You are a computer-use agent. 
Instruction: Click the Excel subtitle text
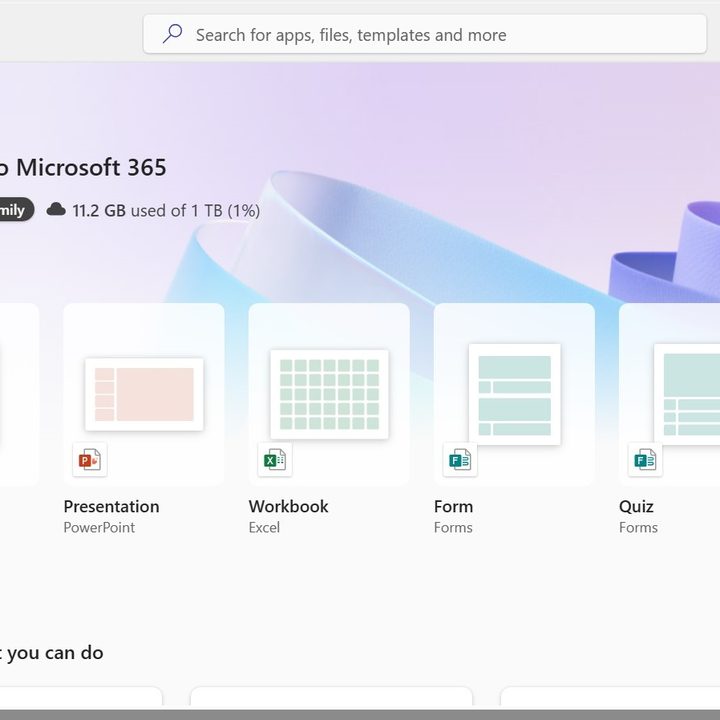[264, 527]
